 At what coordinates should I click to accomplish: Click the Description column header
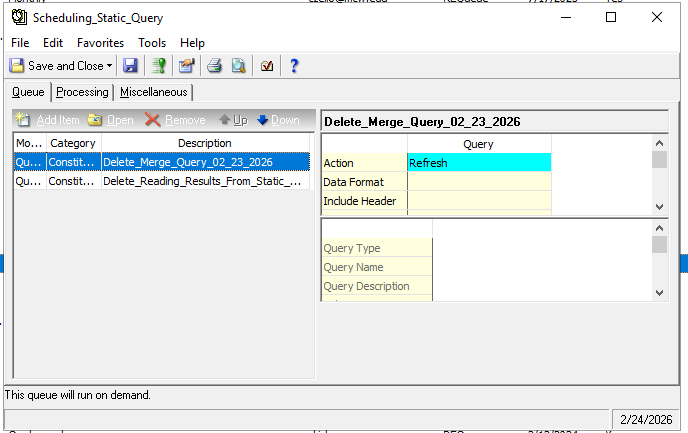205,143
